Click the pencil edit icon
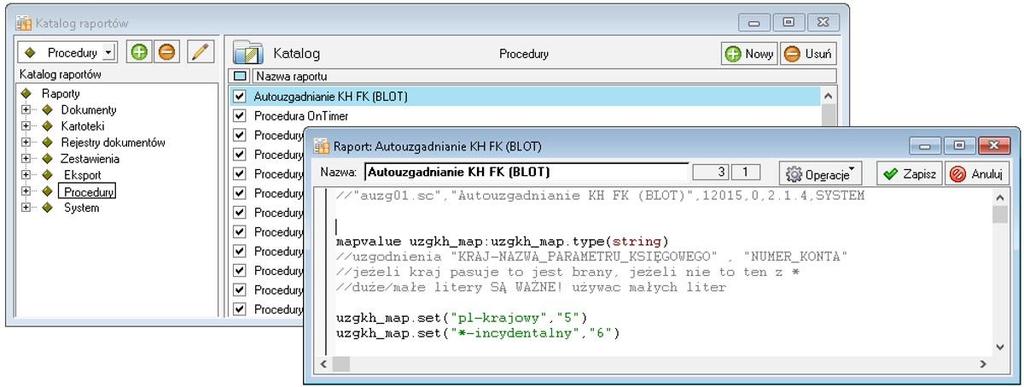 point(201,52)
